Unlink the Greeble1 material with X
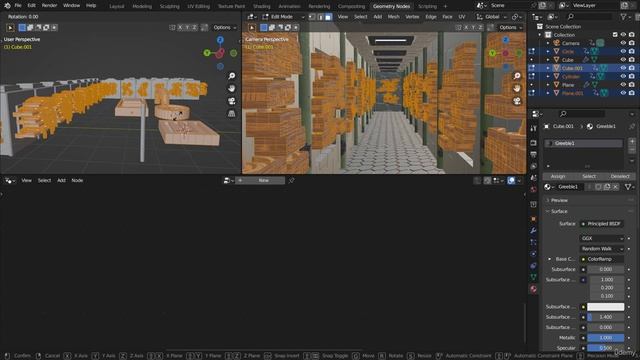The width and height of the screenshot is (640, 360). (616, 187)
